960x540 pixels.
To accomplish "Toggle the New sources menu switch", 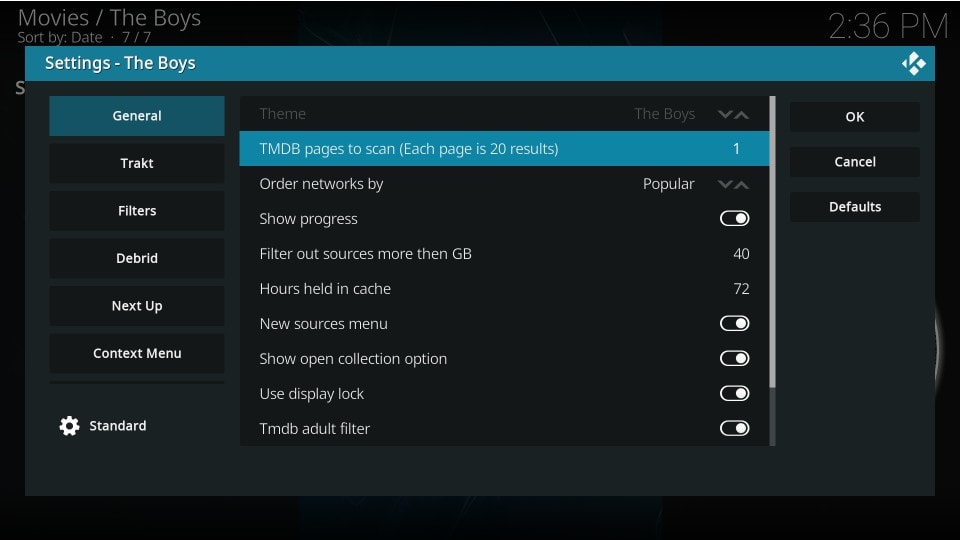I will 734,323.
